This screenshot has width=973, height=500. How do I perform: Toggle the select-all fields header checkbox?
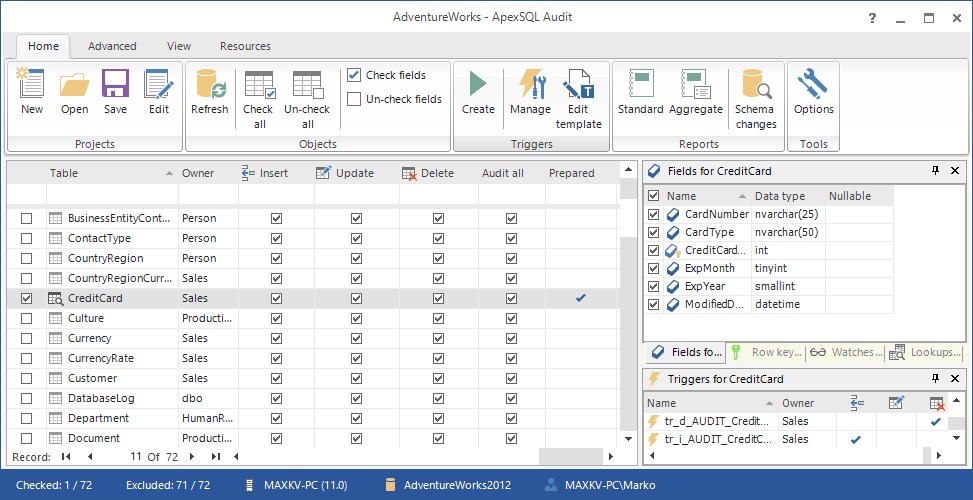[653, 196]
